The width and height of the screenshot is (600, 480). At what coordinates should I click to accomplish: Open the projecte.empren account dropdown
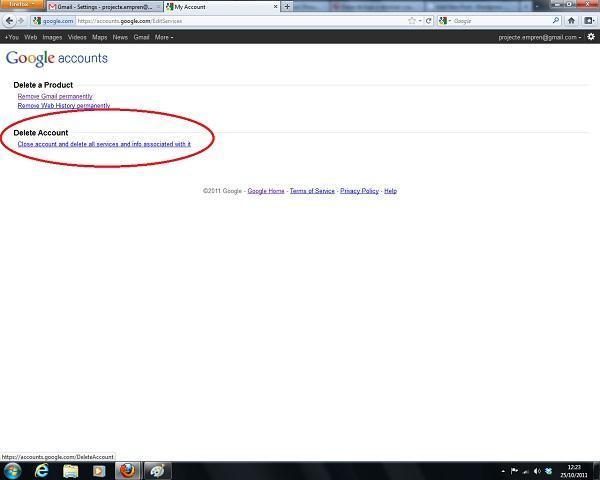pyautogui.click(x=540, y=37)
